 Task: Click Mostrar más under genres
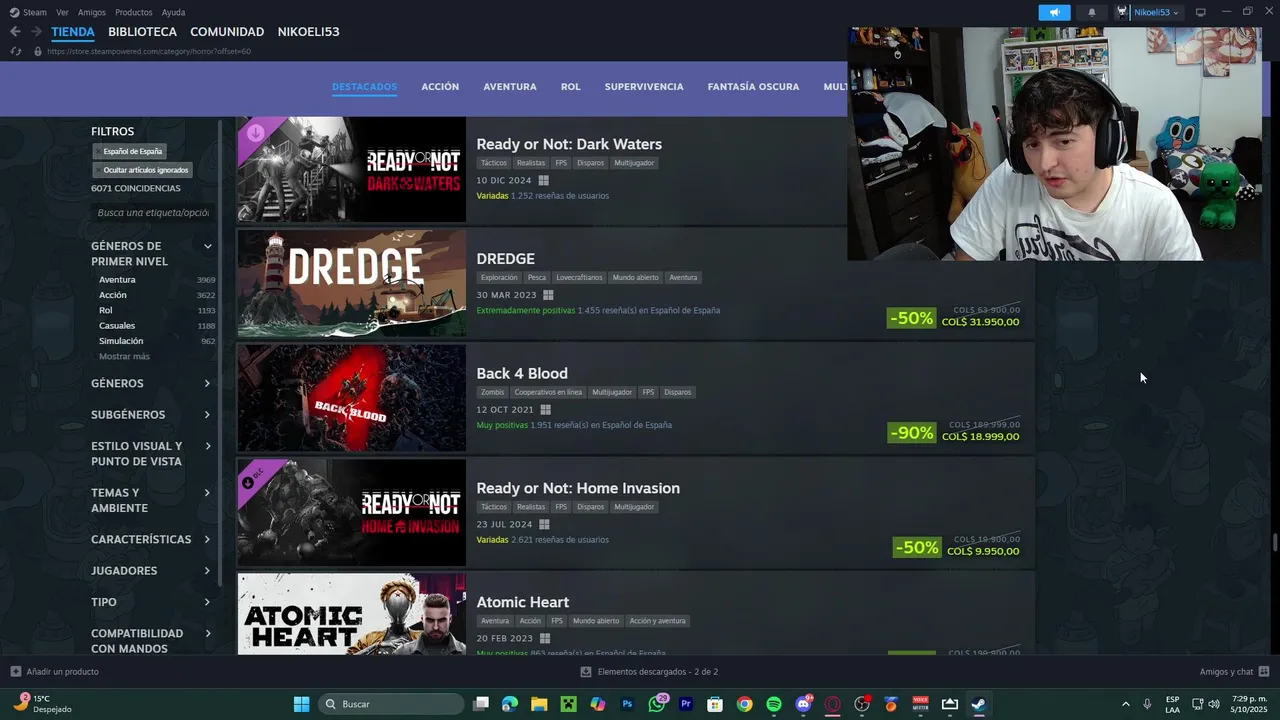click(124, 356)
